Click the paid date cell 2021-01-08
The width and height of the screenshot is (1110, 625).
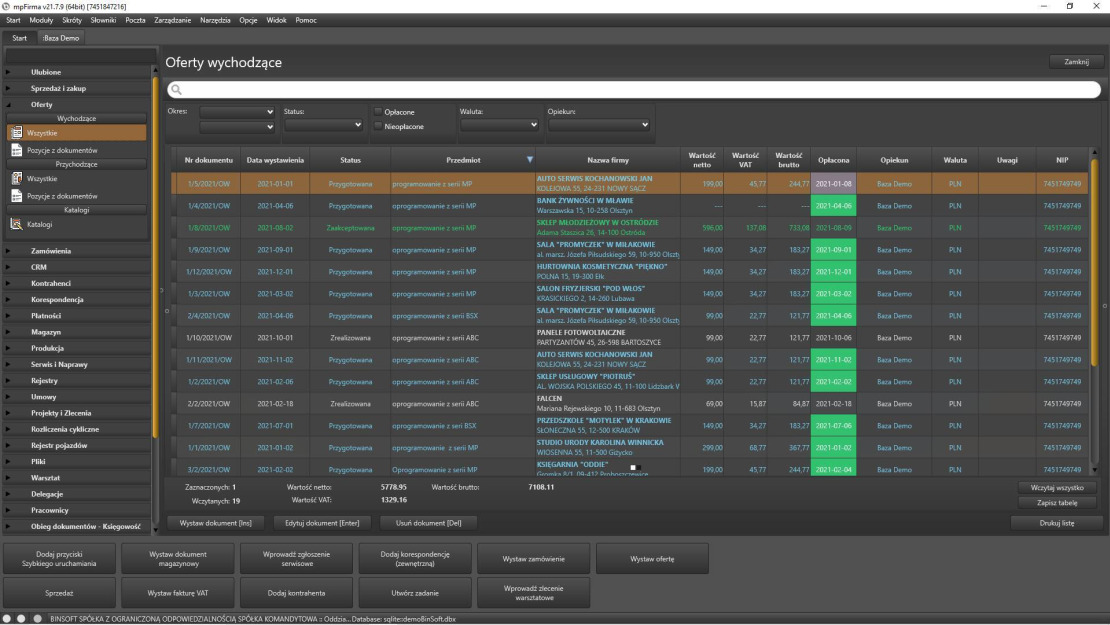click(833, 184)
